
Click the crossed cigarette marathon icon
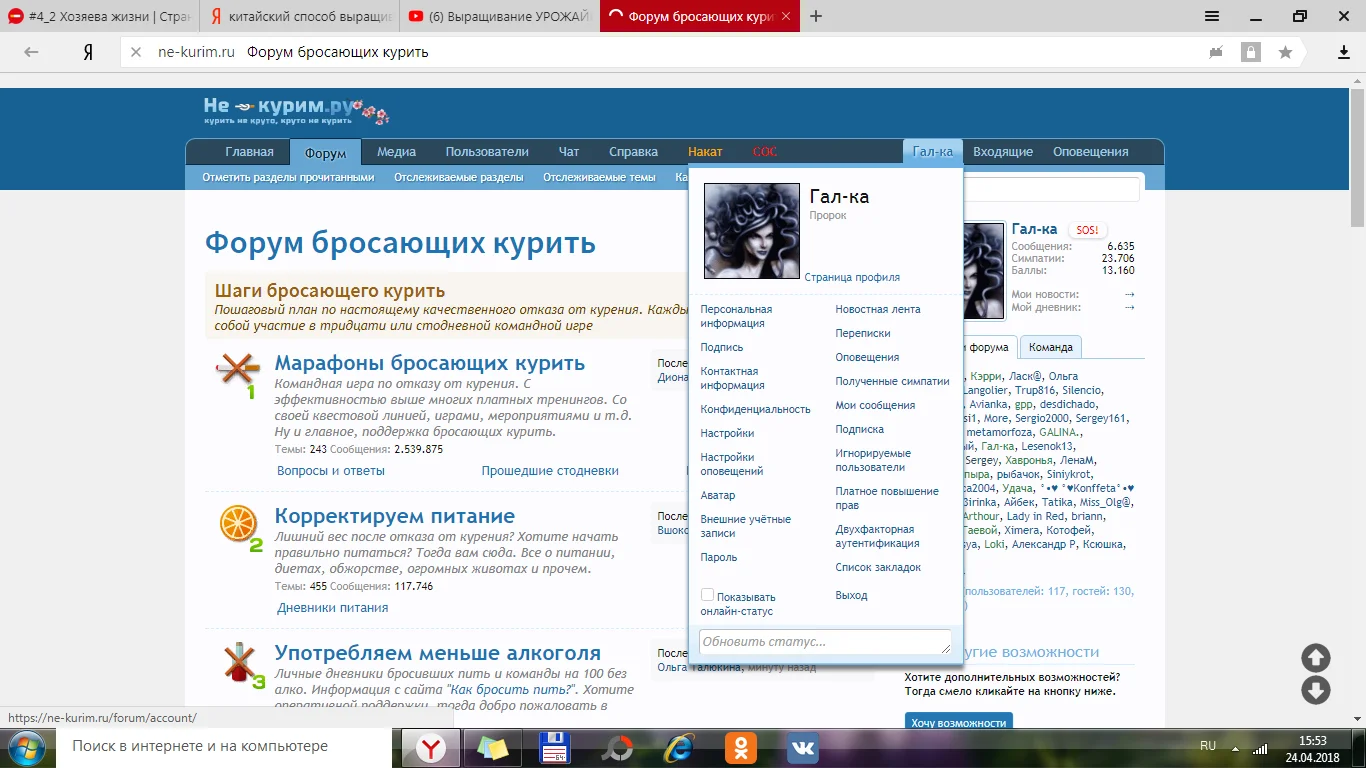click(x=237, y=371)
